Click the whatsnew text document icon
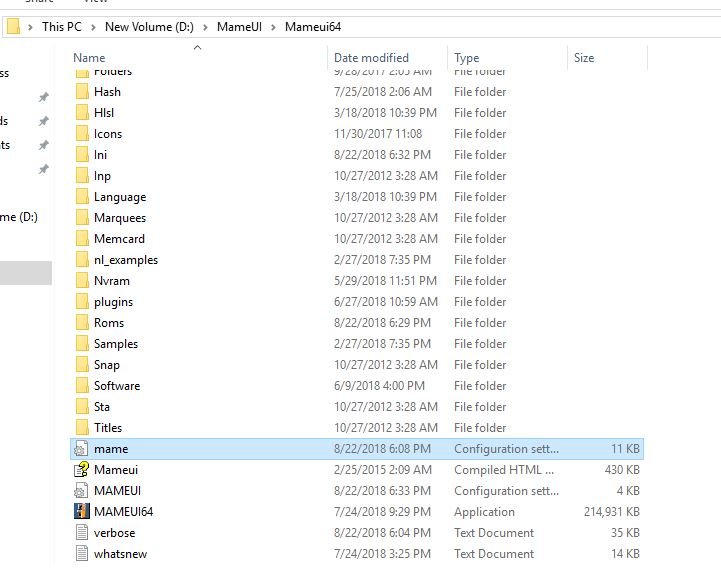 tap(82, 553)
